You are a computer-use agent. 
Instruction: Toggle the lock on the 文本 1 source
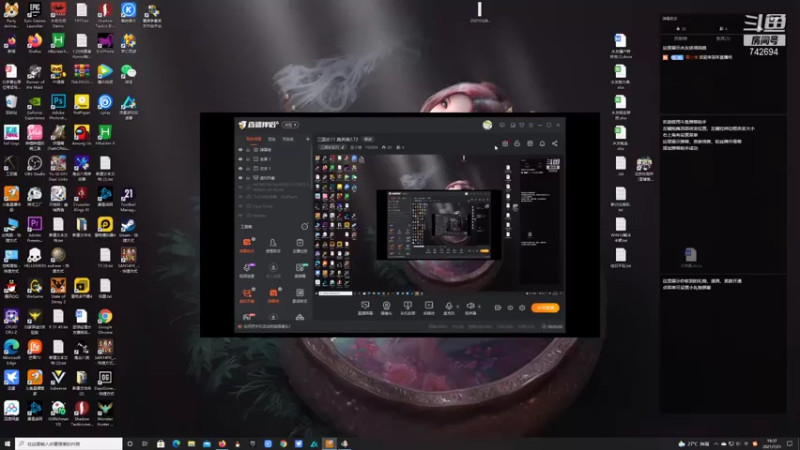(x=248, y=168)
